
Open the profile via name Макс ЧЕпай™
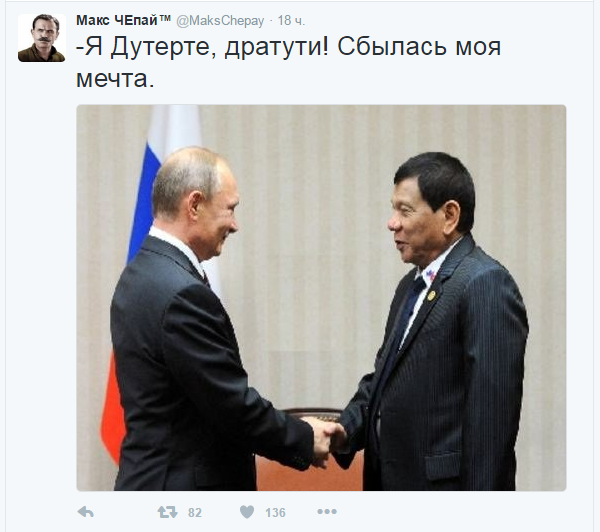[123, 20]
